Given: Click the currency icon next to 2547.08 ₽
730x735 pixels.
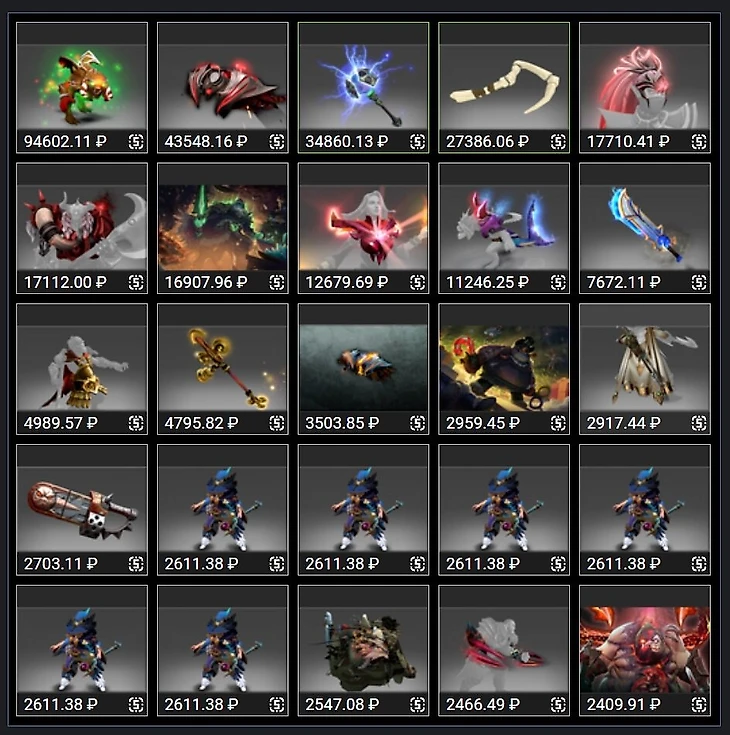Looking at the screenshot, I should point(417,705).
